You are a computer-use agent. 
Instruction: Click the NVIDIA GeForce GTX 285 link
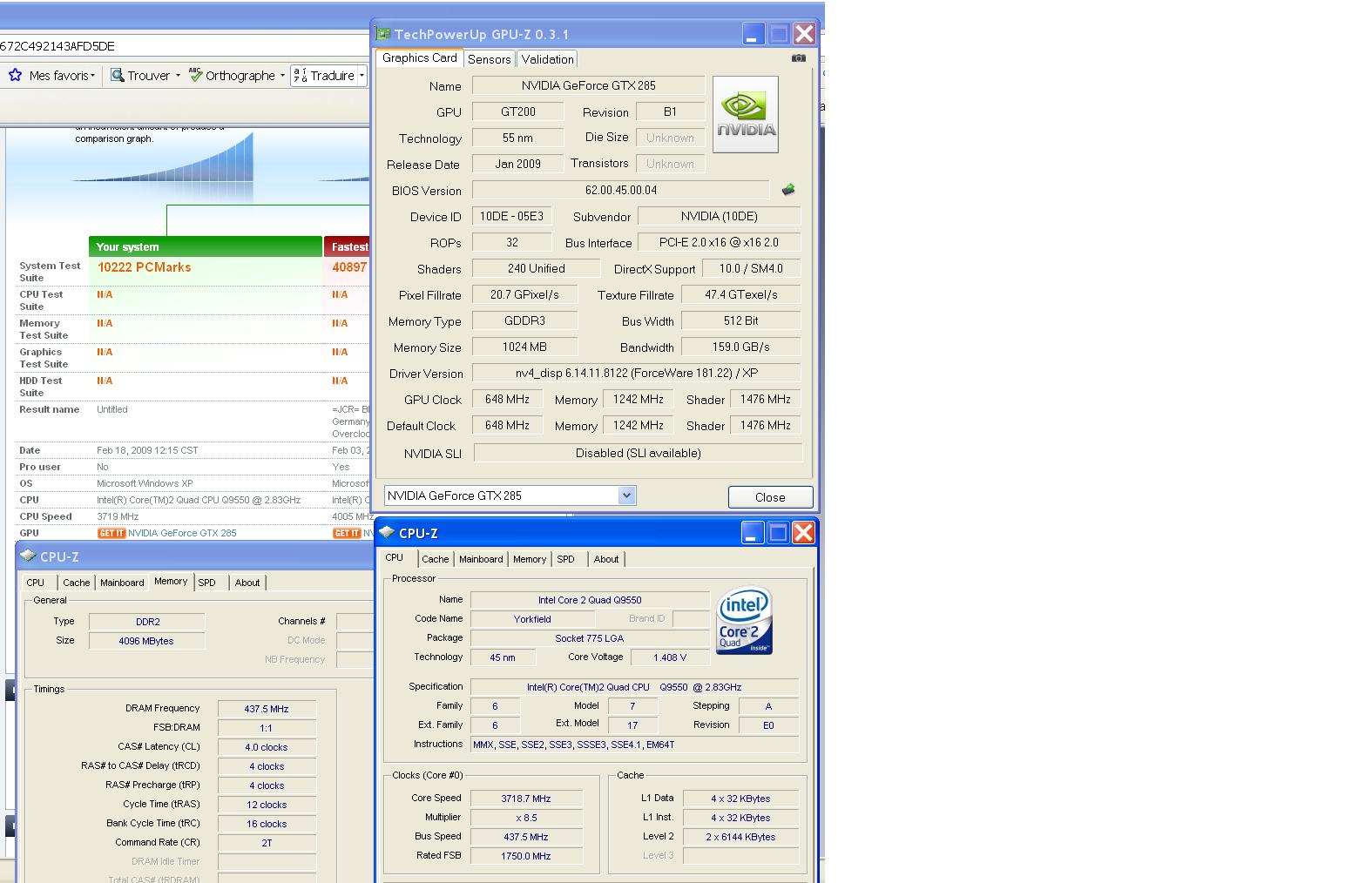click(182, 533)
